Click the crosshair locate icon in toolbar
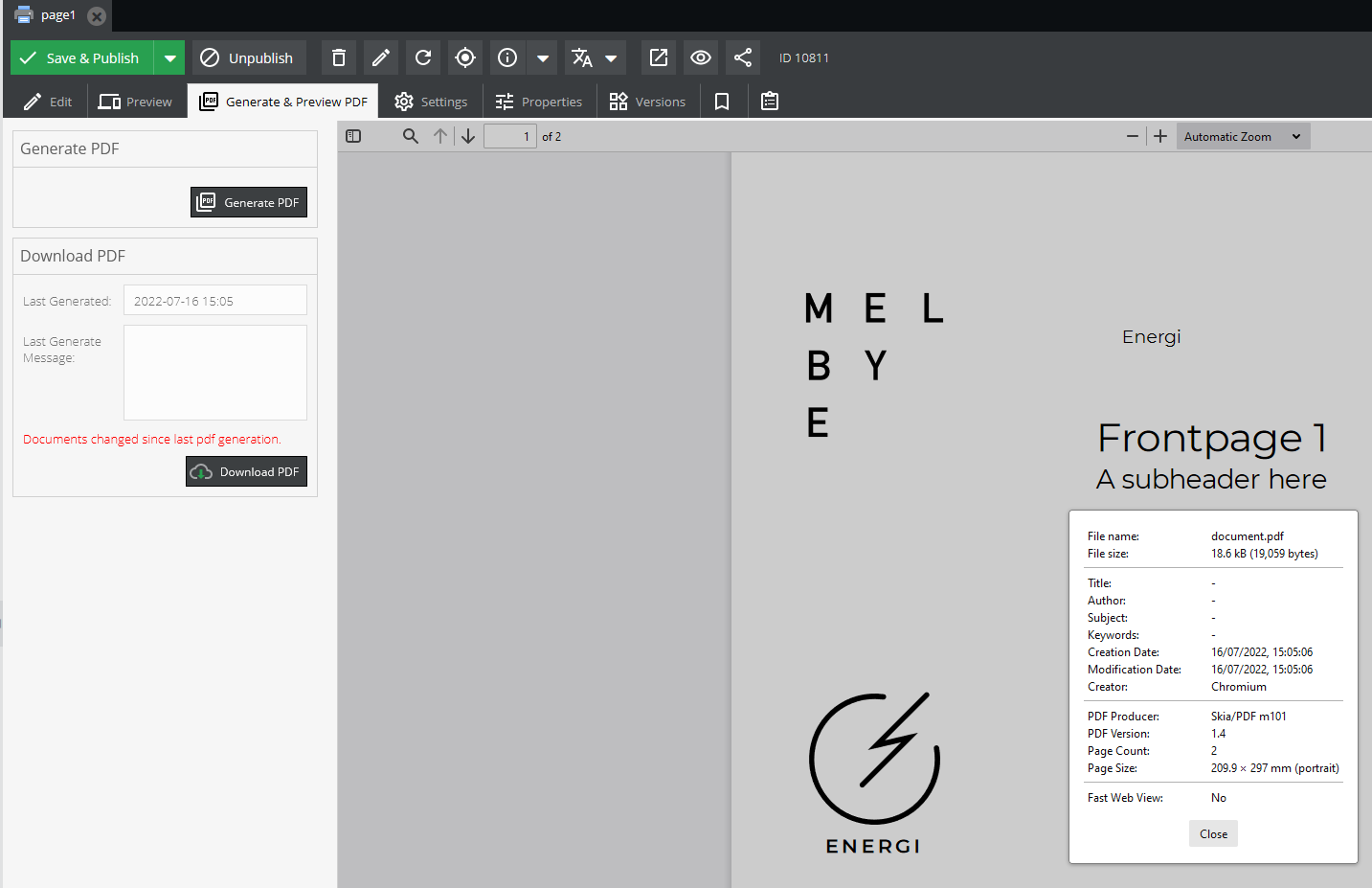 pyautogui.click(x=464, y=57)
